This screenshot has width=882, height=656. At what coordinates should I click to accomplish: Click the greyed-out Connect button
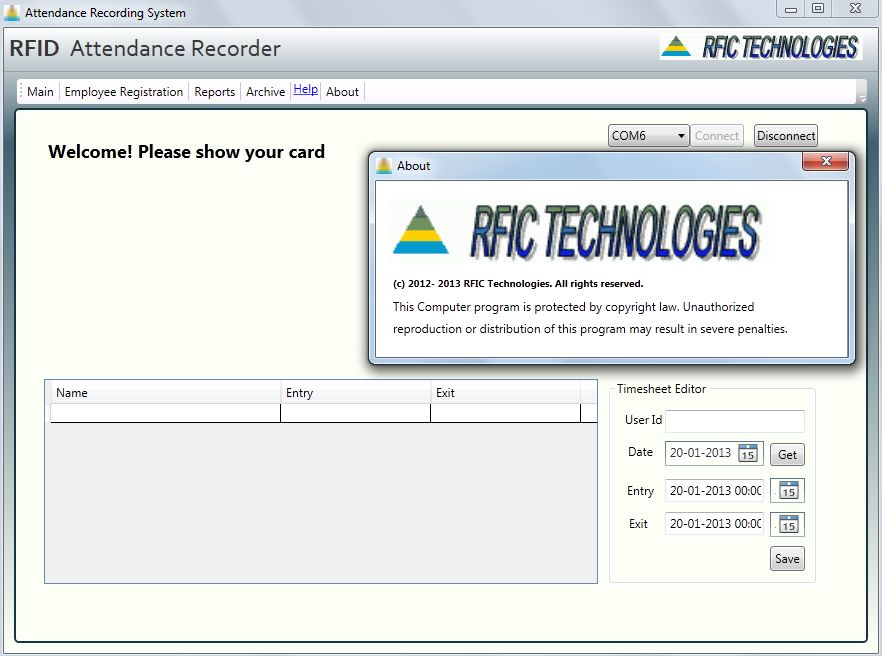[x=717, y=136]
